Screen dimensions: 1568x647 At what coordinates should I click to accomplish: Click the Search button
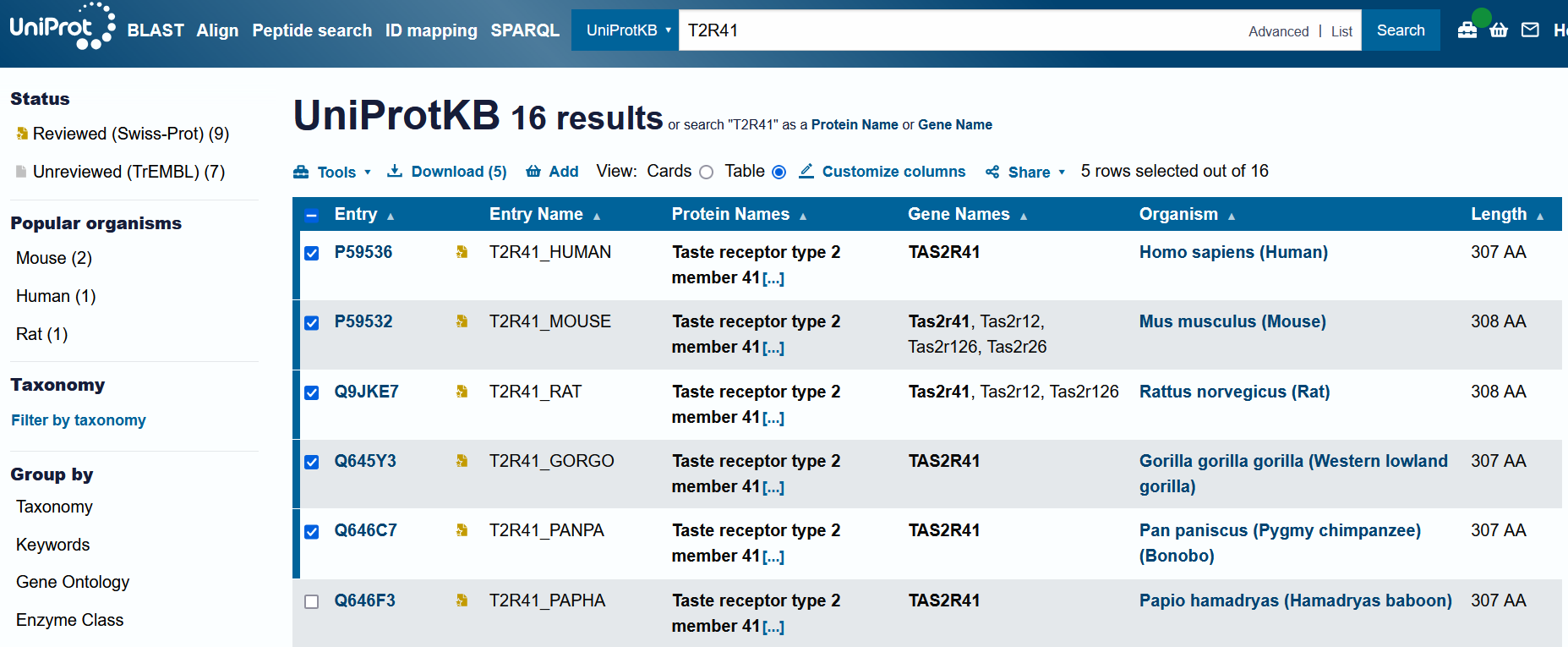[x=1401, y=30]
